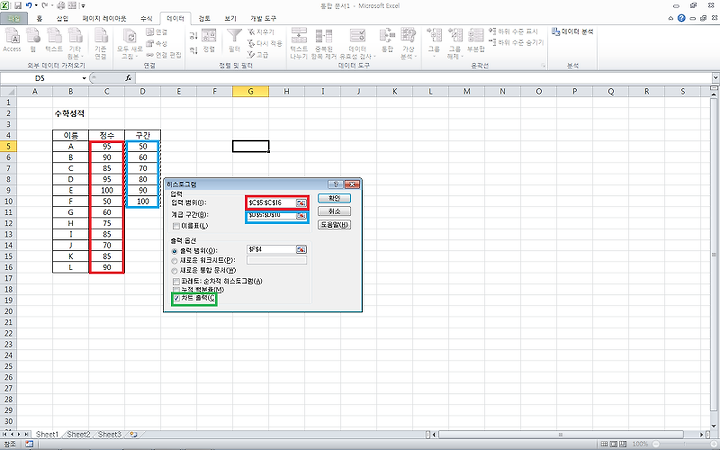Click the Sheet3 worksheet tab

[109, 434]
